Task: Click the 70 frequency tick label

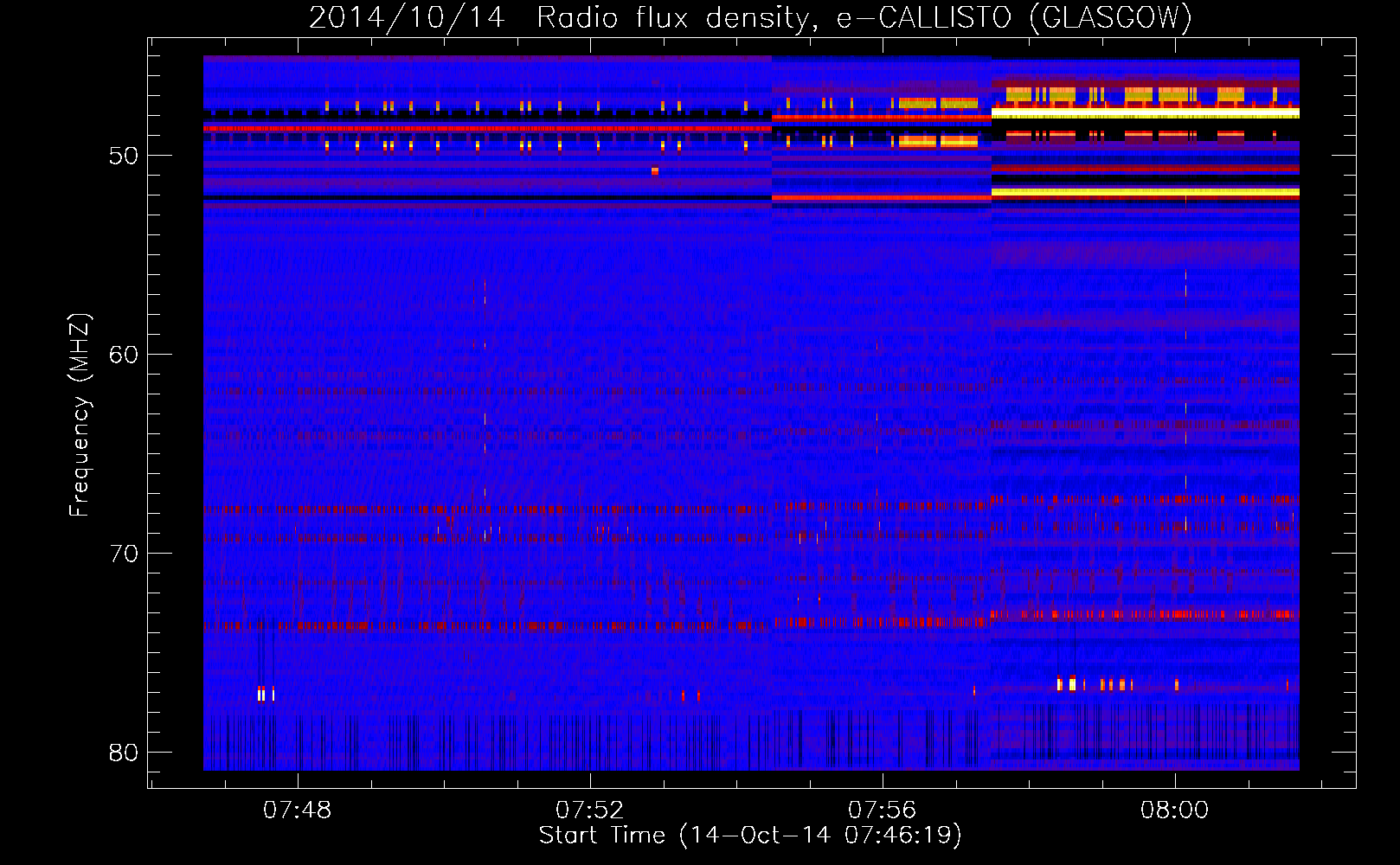Action: point(124,554)
